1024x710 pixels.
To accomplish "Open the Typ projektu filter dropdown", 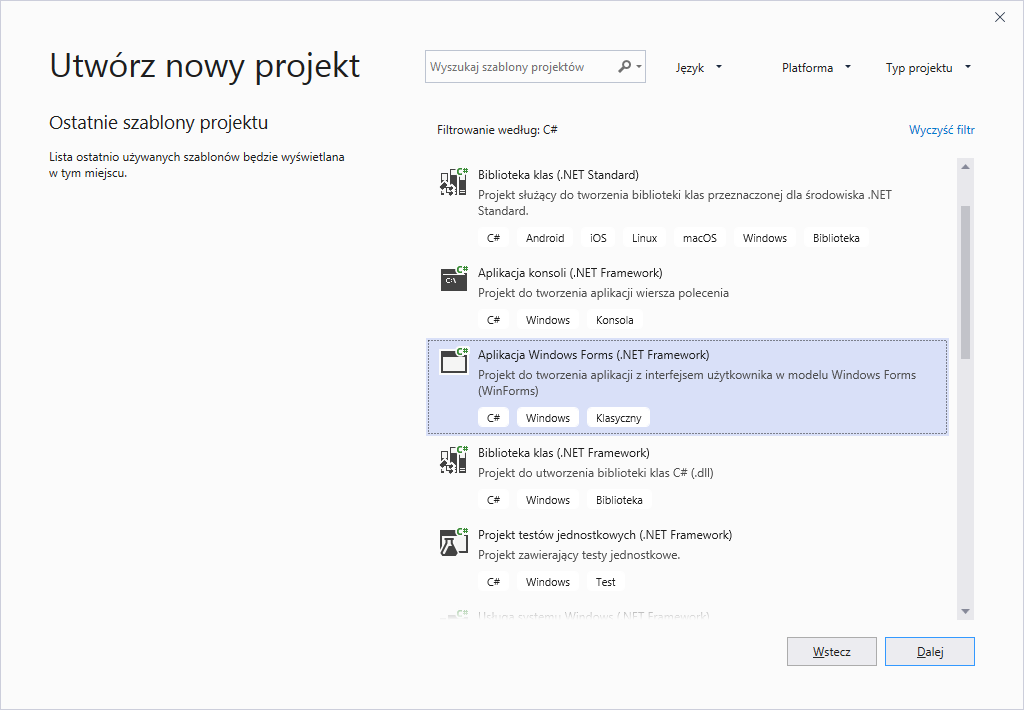I will [928, 67].
